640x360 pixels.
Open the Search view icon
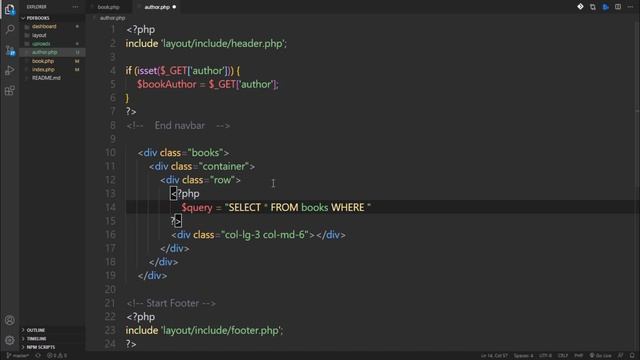click(10, 29)
